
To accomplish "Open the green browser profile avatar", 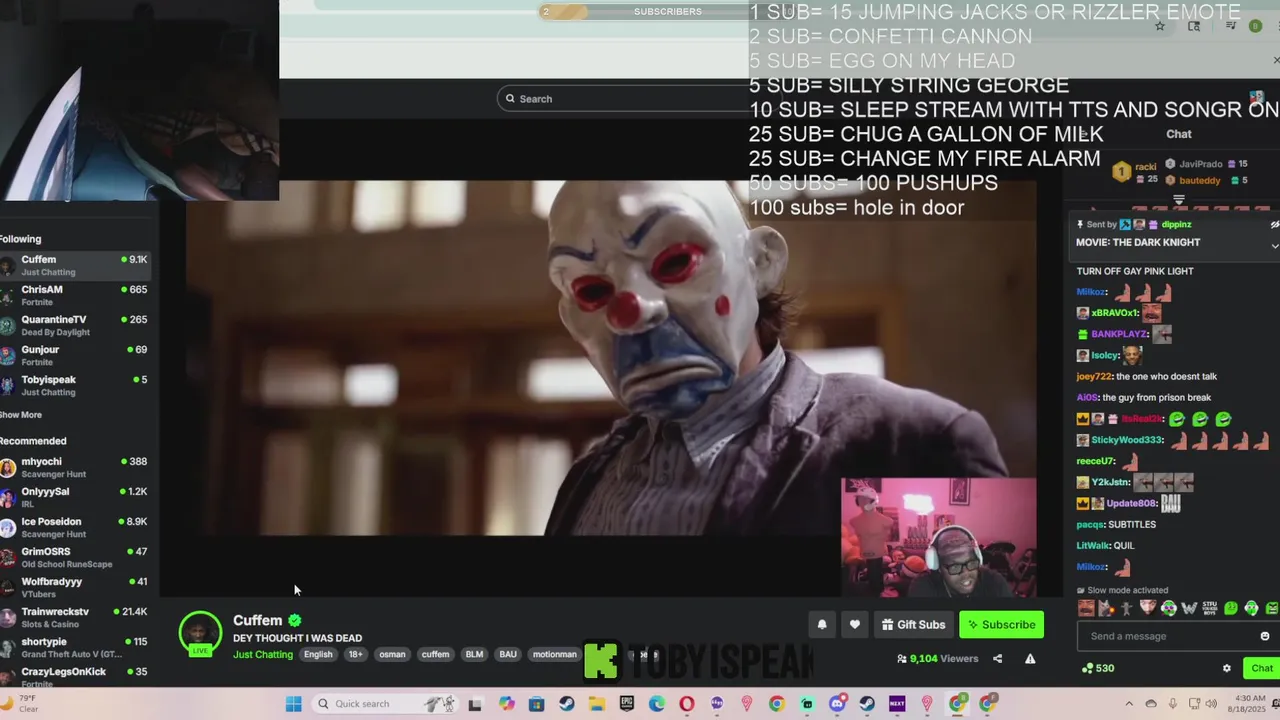I will (x=1255, y=26).
